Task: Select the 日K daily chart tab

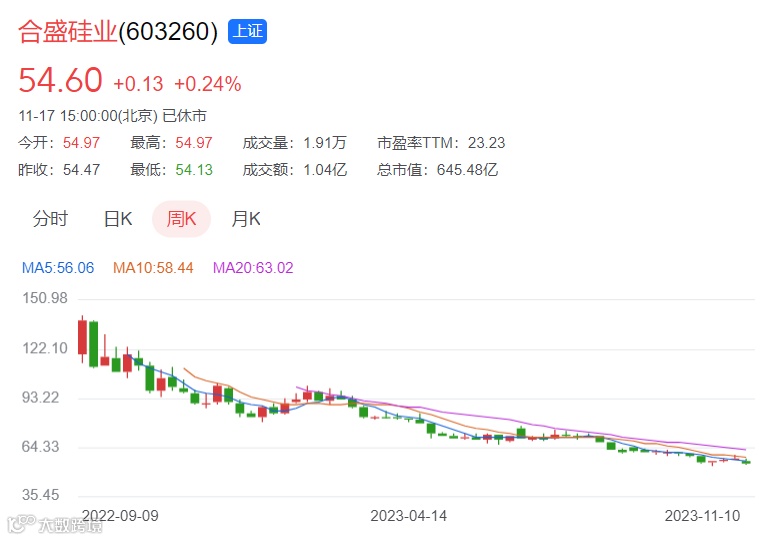Action: click(x=118, y=218)
